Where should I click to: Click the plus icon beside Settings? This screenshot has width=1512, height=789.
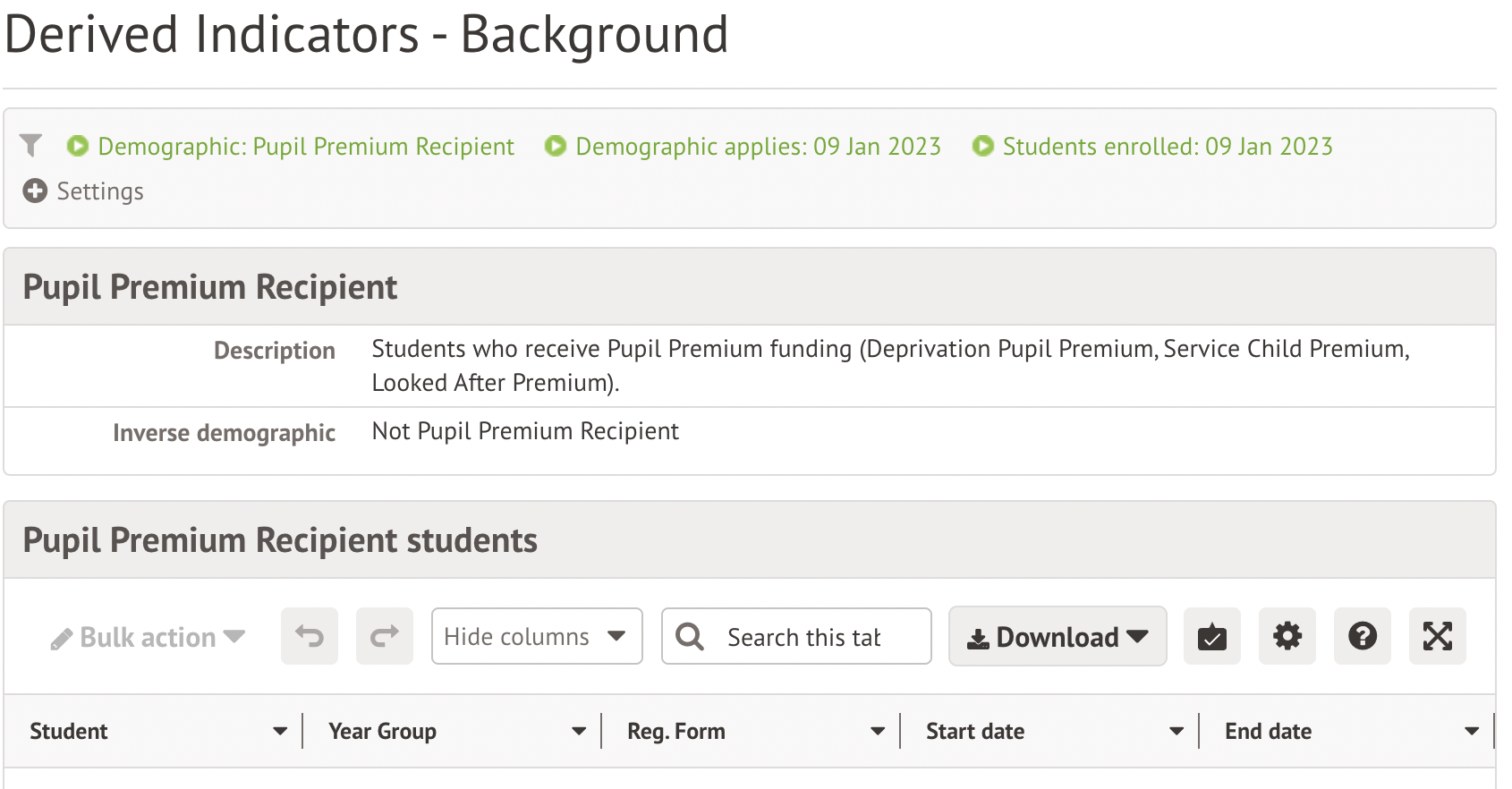[x=35, y=191]
